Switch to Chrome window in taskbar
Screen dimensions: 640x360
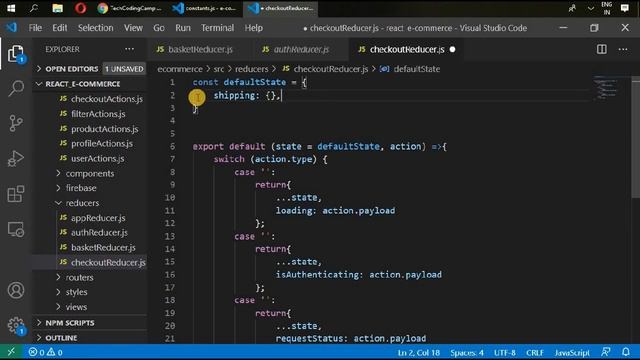[x=129, y=8]
